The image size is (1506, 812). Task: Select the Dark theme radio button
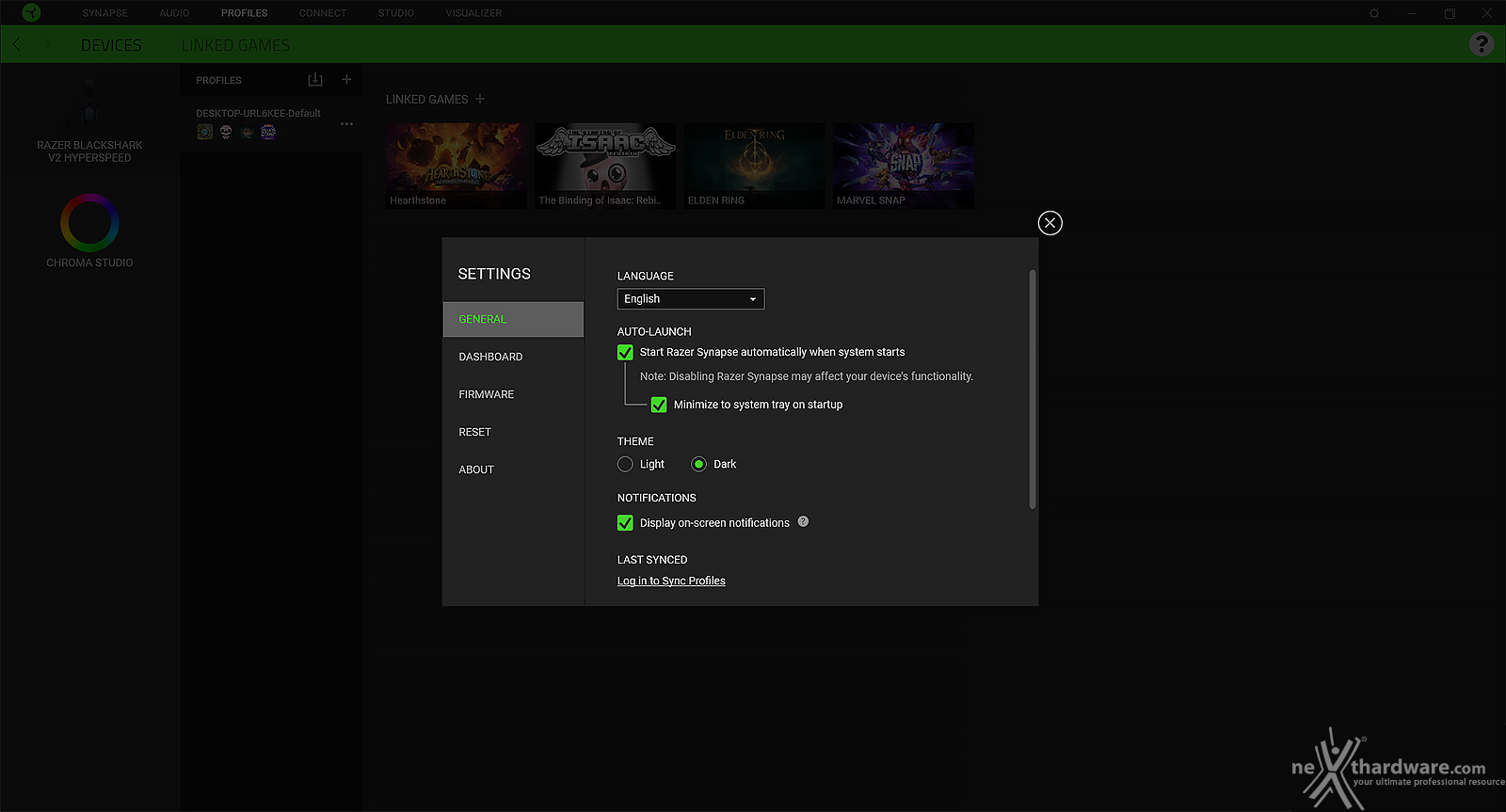point(698,464)
